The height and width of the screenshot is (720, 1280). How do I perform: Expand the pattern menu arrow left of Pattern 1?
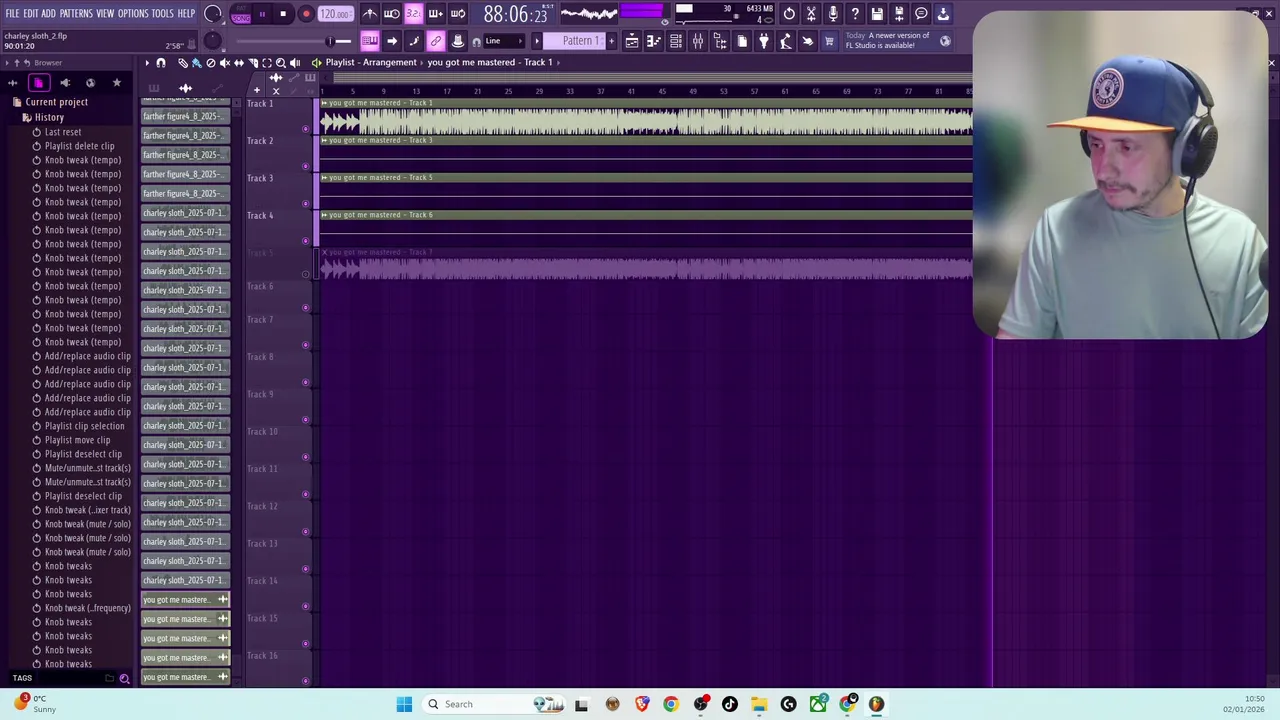point(537,41)
